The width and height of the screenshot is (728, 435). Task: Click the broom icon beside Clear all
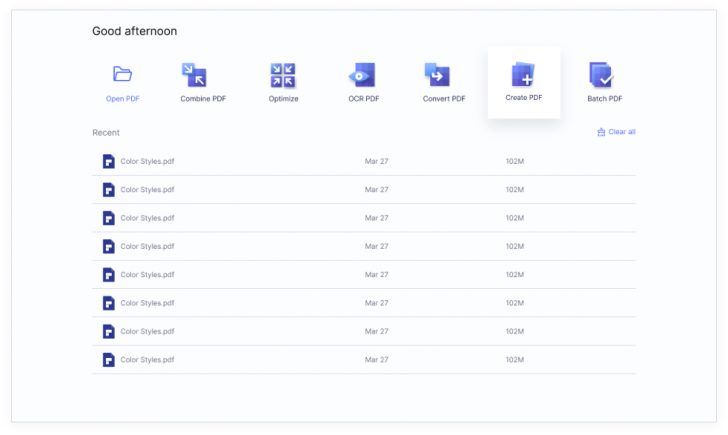[601, 132]
